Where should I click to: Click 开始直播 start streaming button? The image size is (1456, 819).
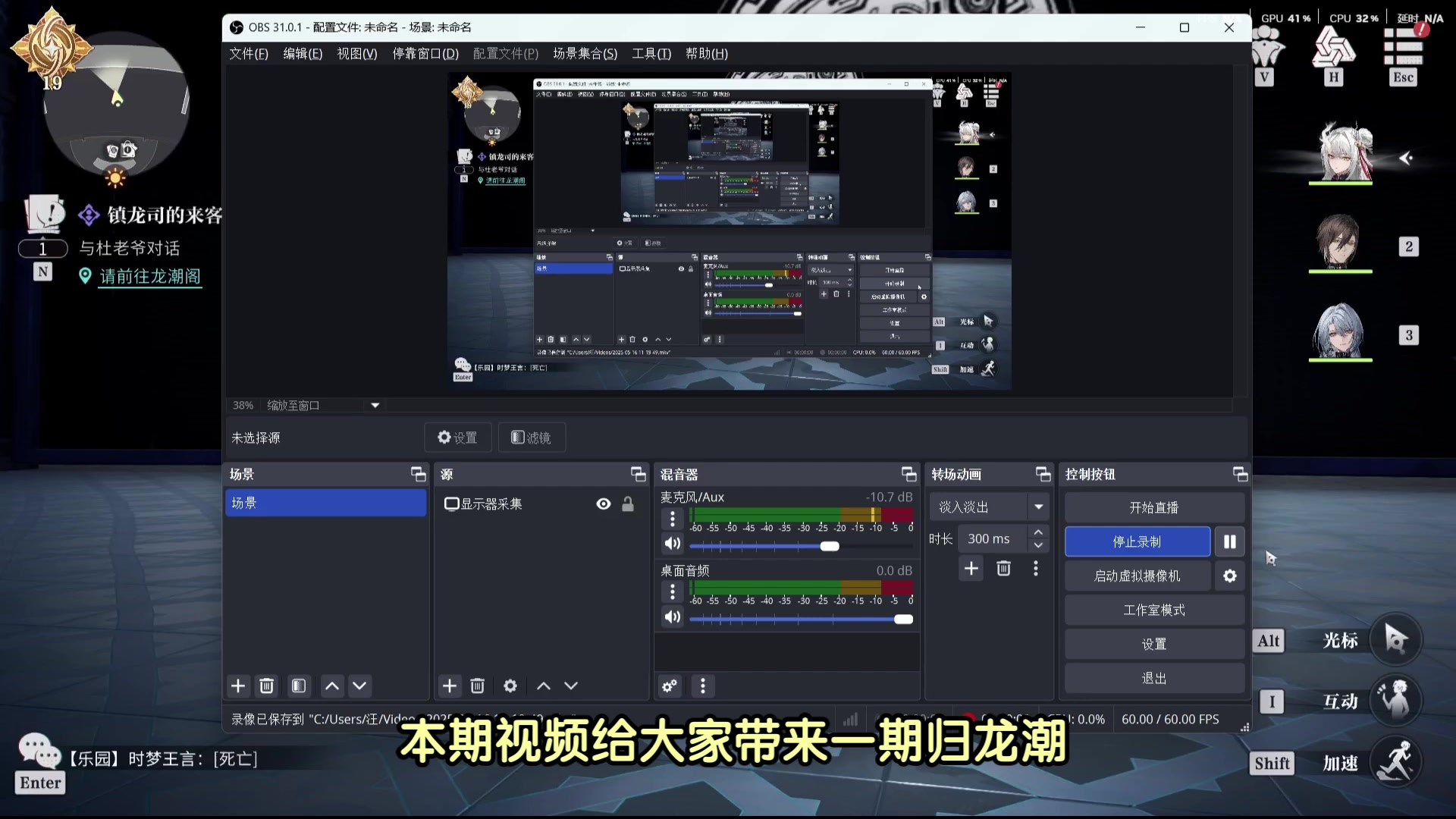point(1154,507)
